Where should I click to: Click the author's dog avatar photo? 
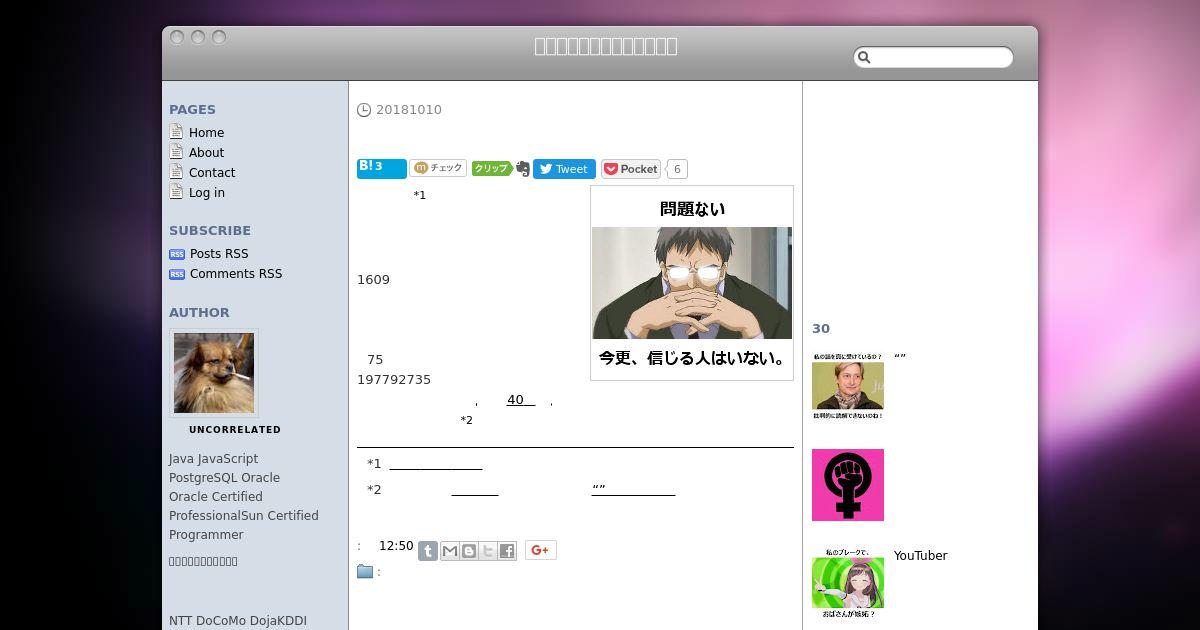pos(214,373)
